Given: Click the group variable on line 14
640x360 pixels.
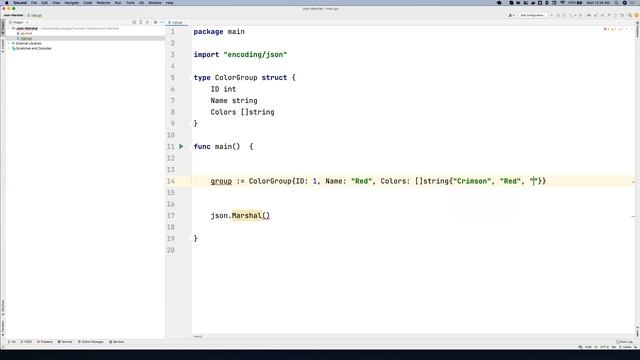Looking at the screenshot, I should [x=221, y=181].
